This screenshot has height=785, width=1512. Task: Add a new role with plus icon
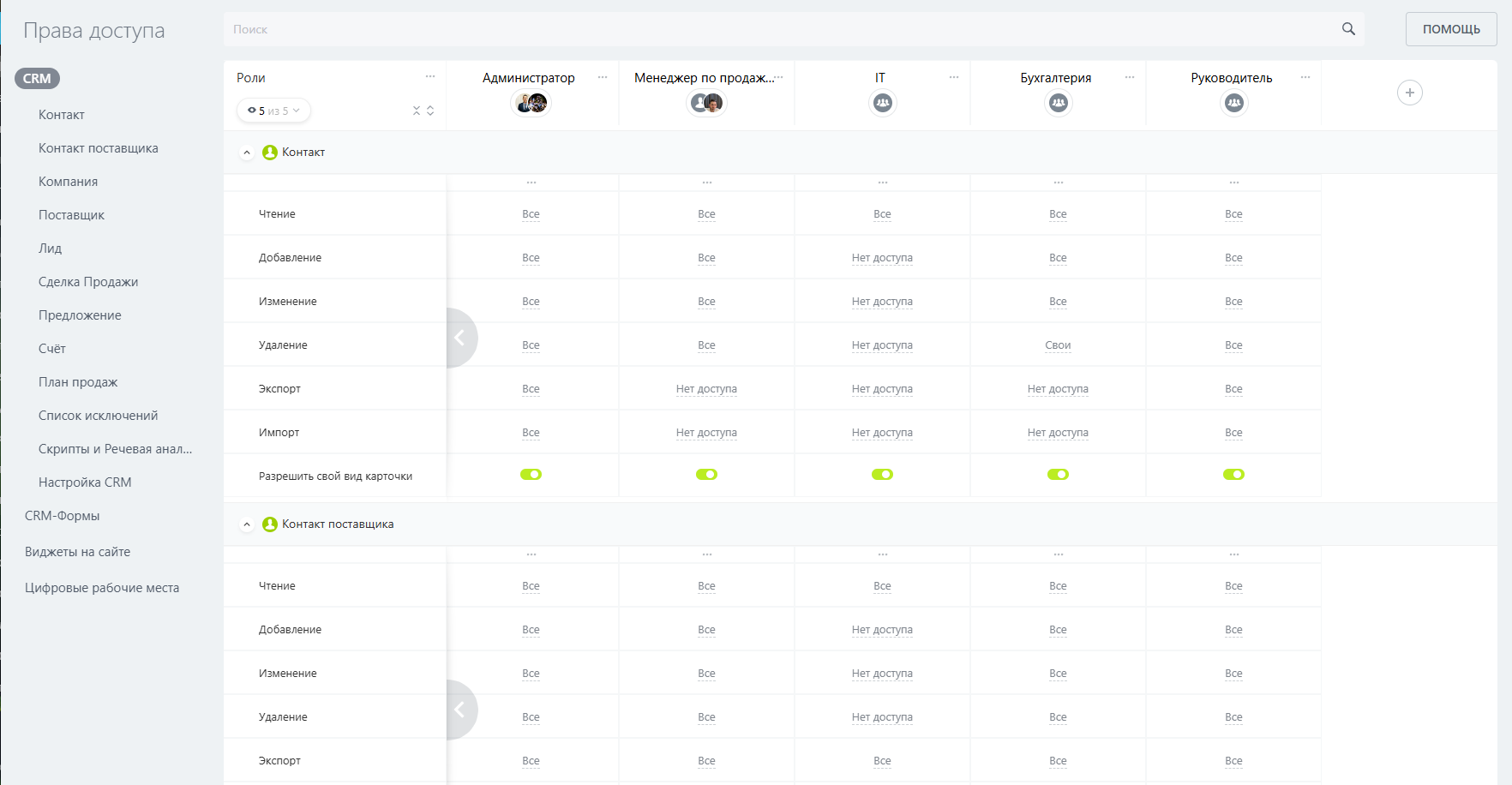(x=1410, y=93)
